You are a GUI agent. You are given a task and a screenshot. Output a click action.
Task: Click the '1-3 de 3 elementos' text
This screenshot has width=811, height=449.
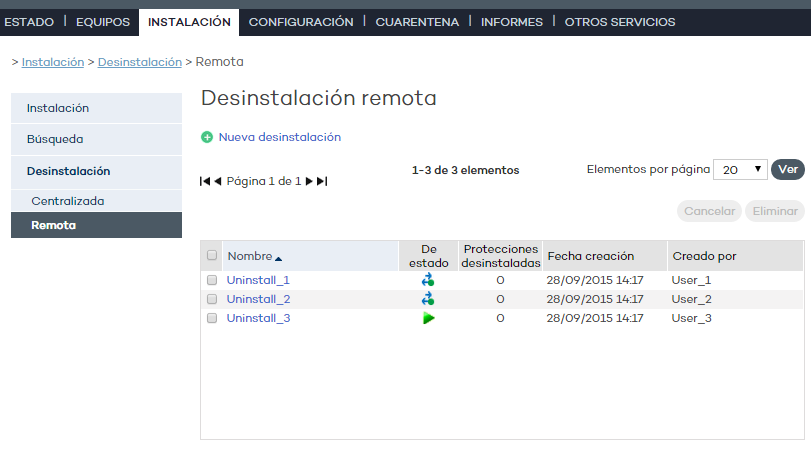pos(465,170)
